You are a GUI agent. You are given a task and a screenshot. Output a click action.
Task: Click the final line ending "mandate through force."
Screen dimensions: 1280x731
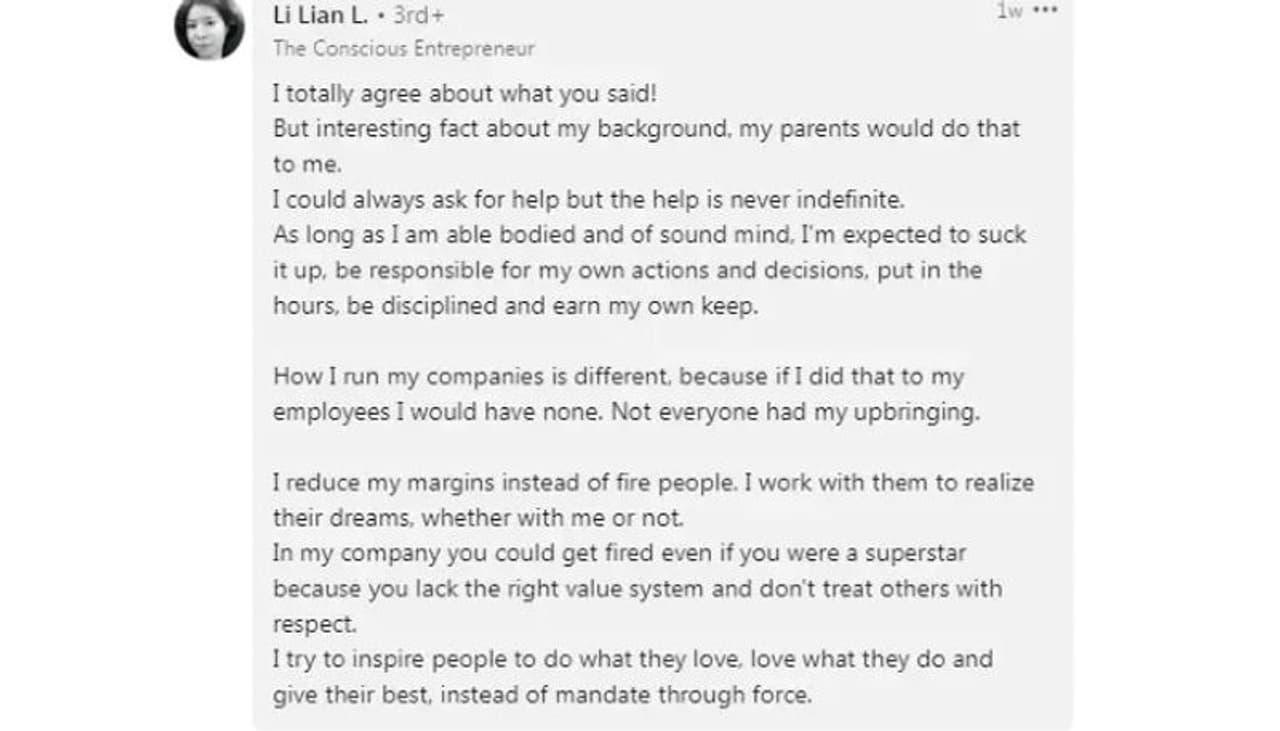tap(541, 695)
